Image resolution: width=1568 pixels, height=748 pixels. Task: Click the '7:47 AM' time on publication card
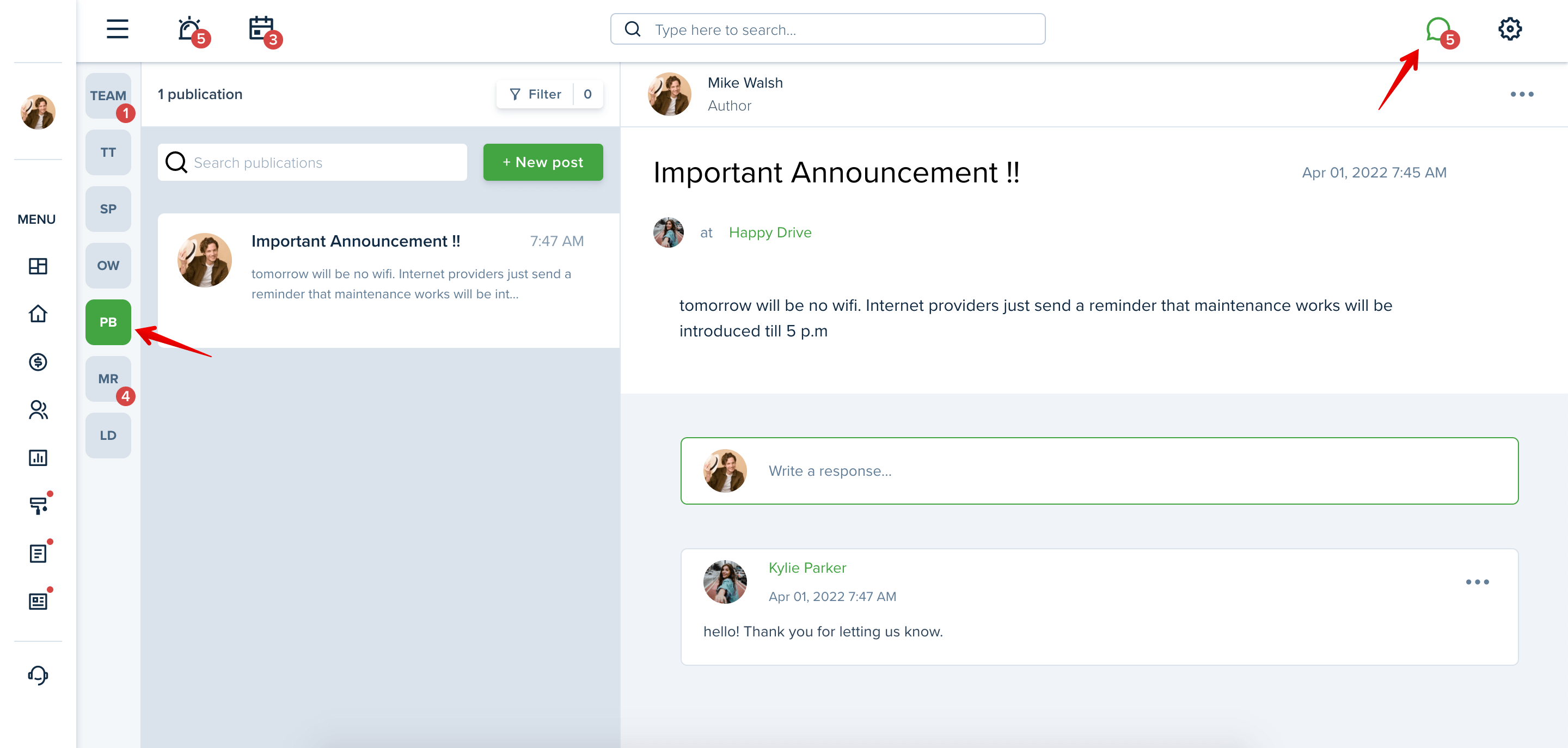pos(556,241)
